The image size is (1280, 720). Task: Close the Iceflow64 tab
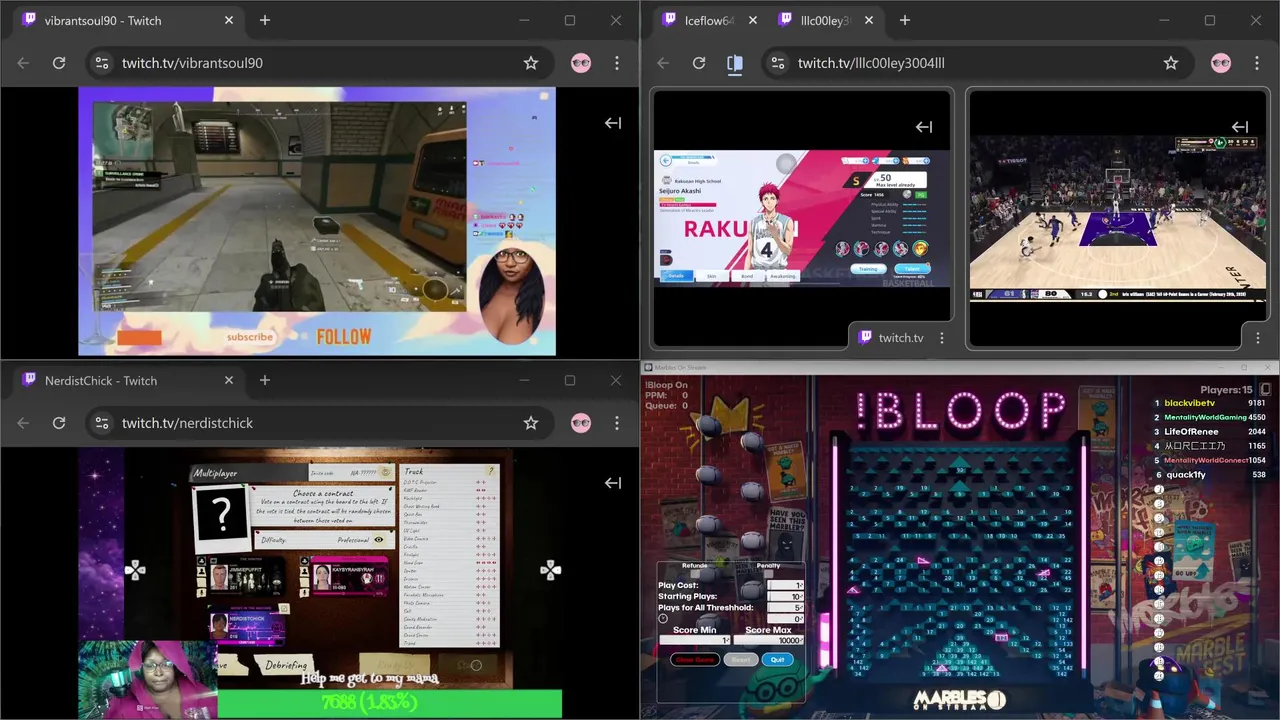click(753, 20)
